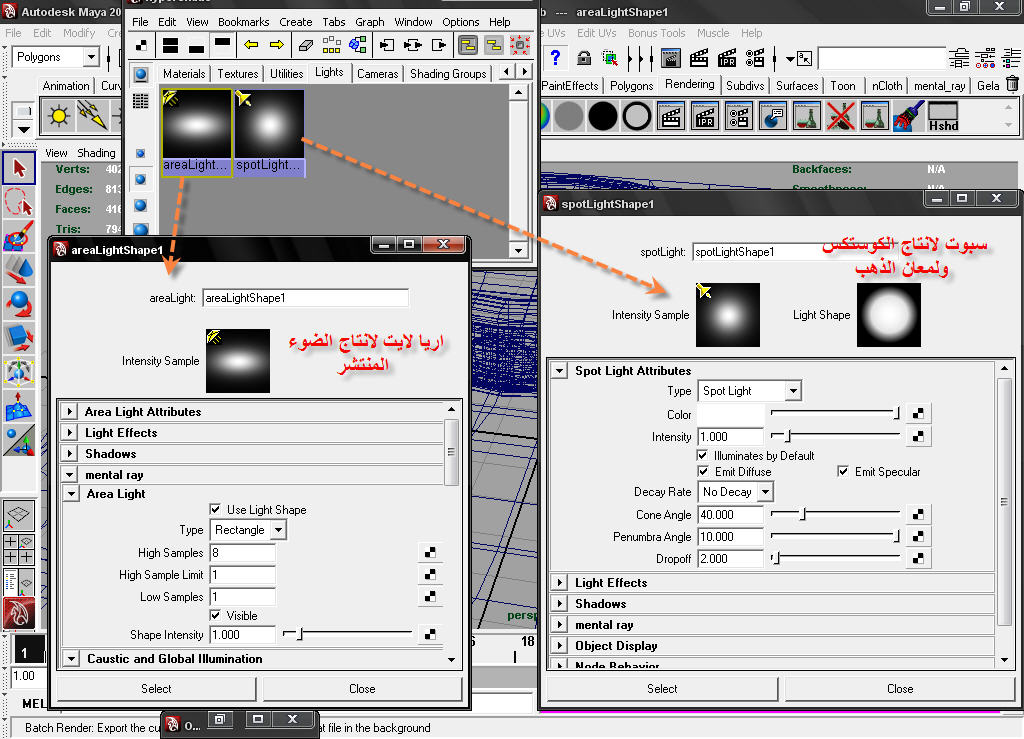
Task: Click the High Samples value field
Action: click(x=242, y=553)
